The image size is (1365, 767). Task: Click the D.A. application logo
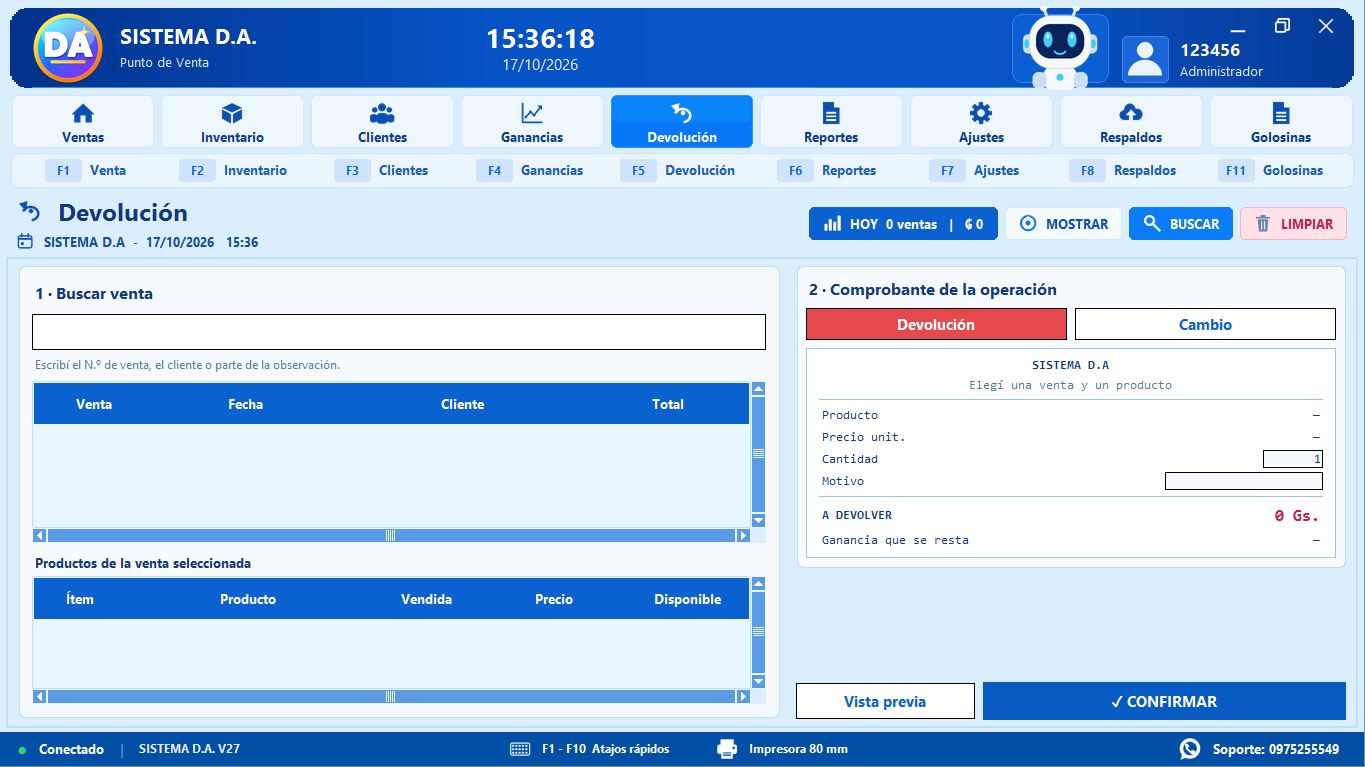tap(68, 47)
